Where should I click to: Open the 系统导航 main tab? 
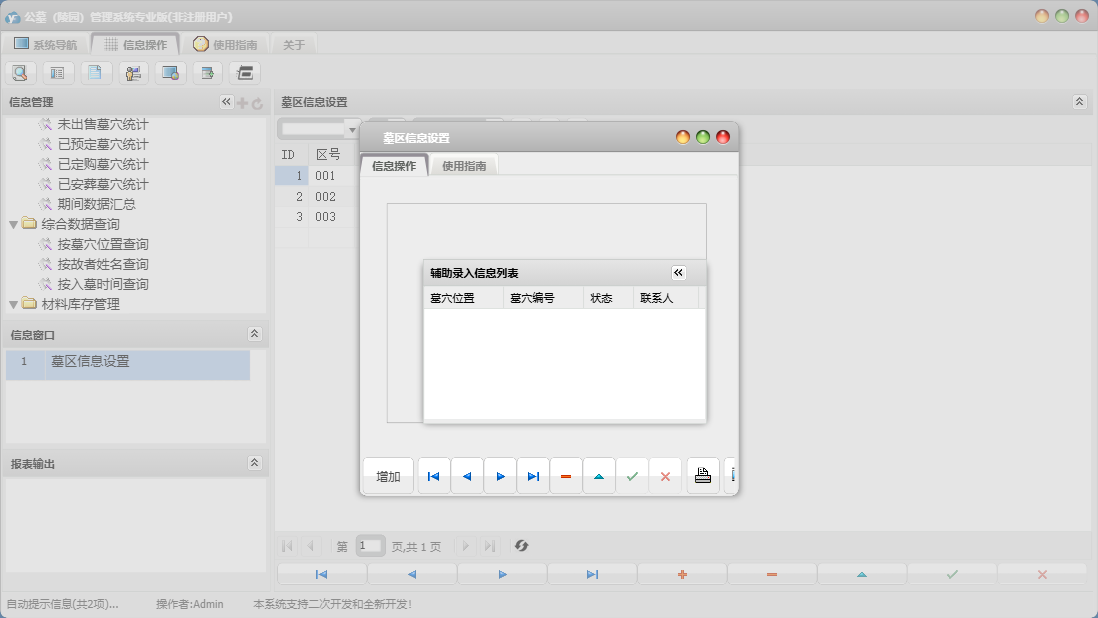tap(45, 44)
